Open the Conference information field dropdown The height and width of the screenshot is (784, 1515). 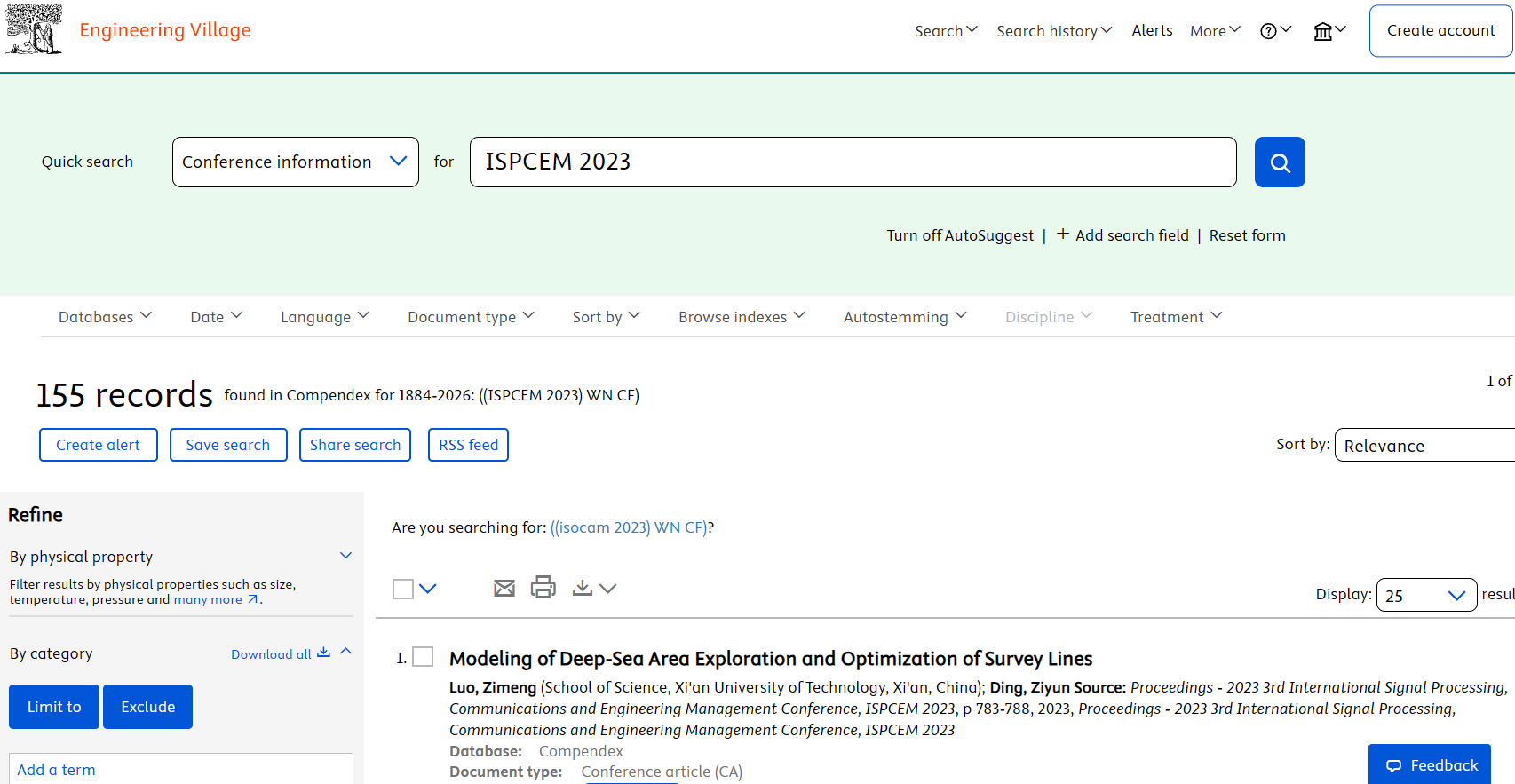(296, 162)
